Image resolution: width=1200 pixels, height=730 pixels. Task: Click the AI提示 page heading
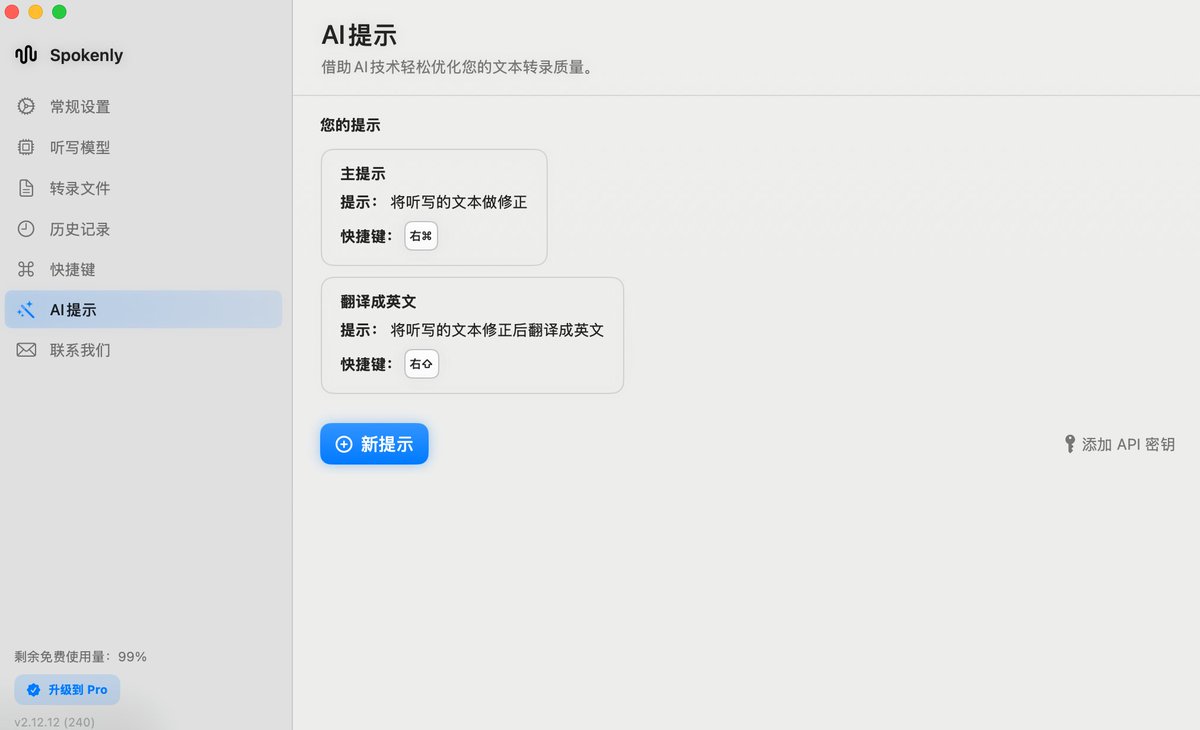click(359, 35)
